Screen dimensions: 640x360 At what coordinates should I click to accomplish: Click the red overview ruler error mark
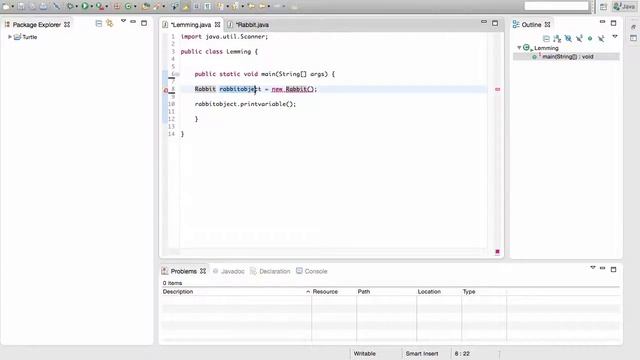point(497,89)
